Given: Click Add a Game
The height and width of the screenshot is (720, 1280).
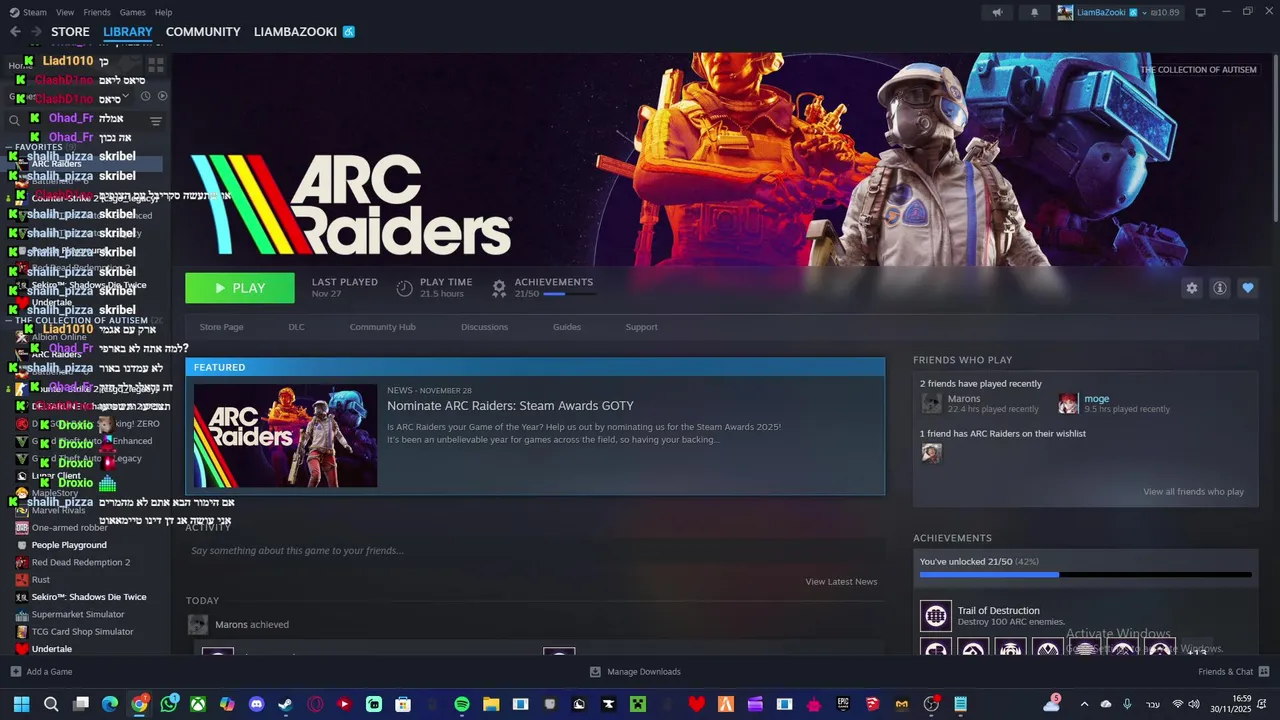Looking at the screenshot, I should point(41,672).
